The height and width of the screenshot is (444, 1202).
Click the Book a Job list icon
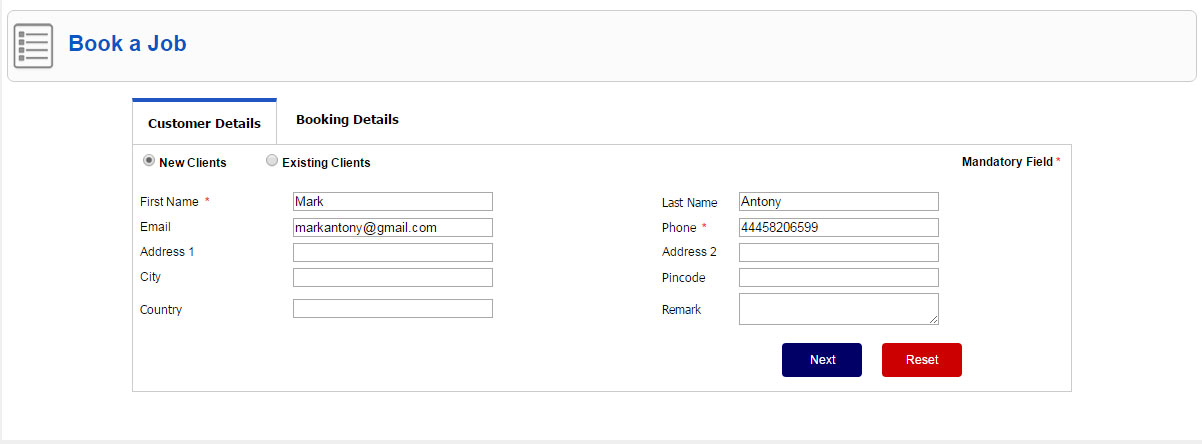click(33, 46)
